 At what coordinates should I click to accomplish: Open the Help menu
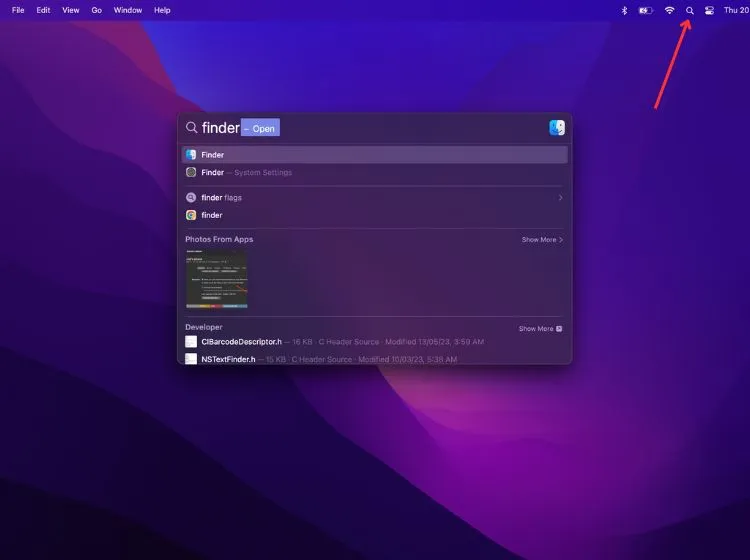point(162,10)
